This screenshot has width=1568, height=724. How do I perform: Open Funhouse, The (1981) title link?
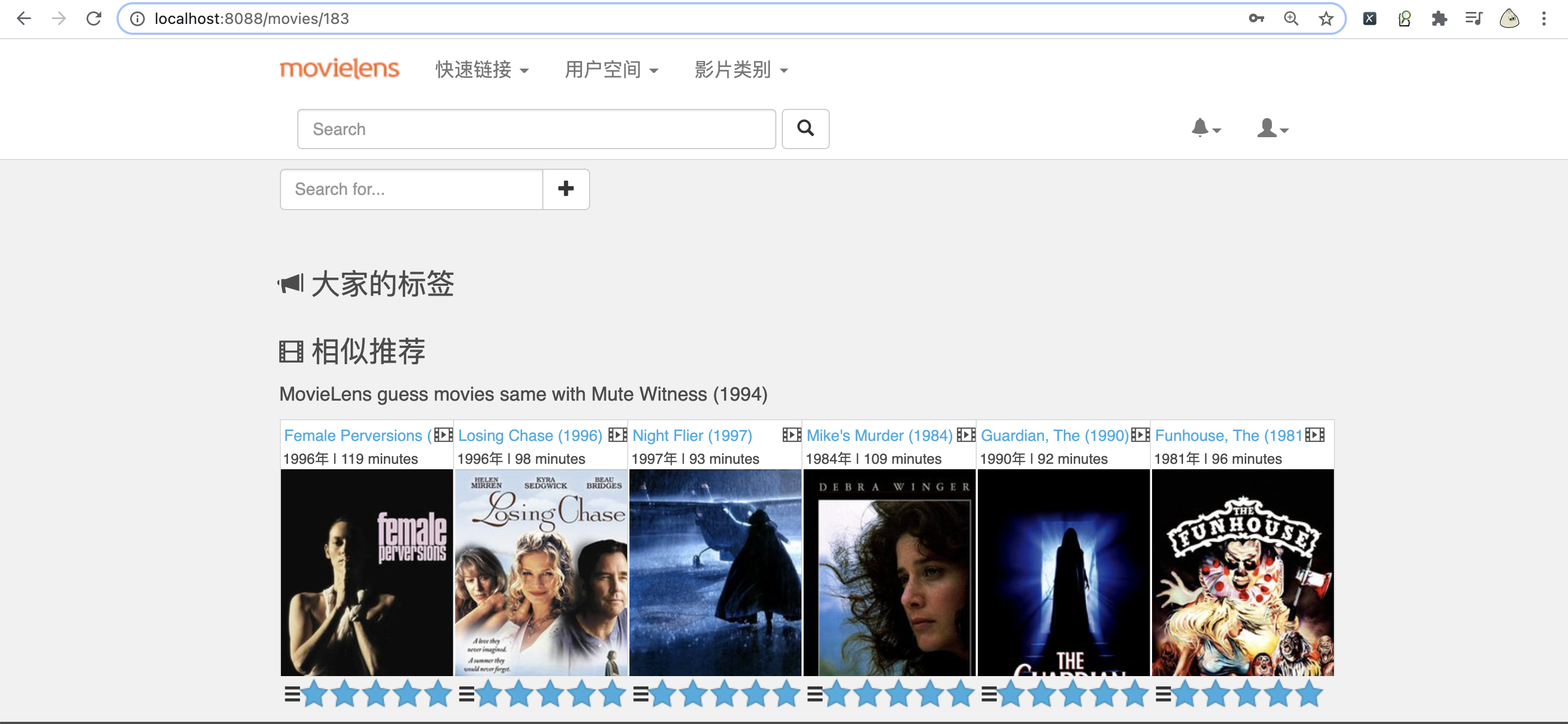coord(1228,435)
